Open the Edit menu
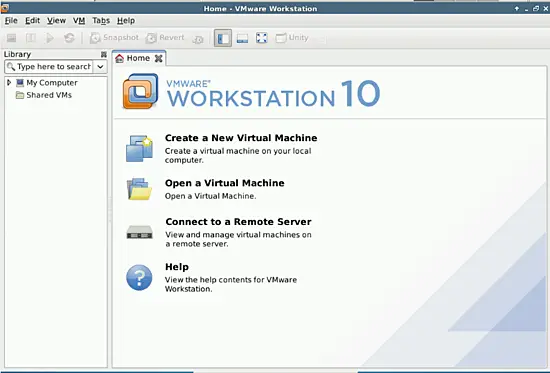The image size is (550, 373). click(32, 21)
